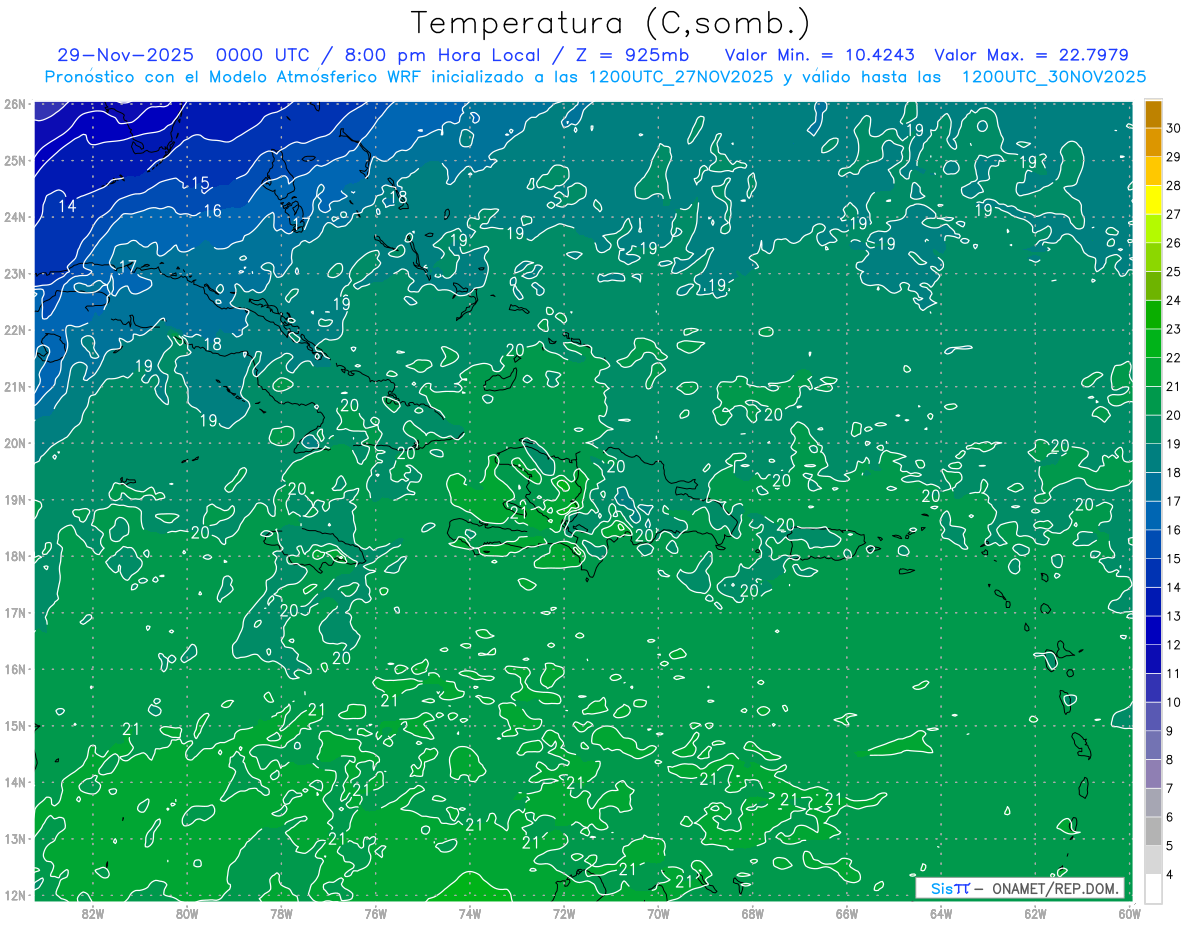1200x927 pixels.
Task: Click the '14' contour label on the map
Action: click(x=67, y=206)
